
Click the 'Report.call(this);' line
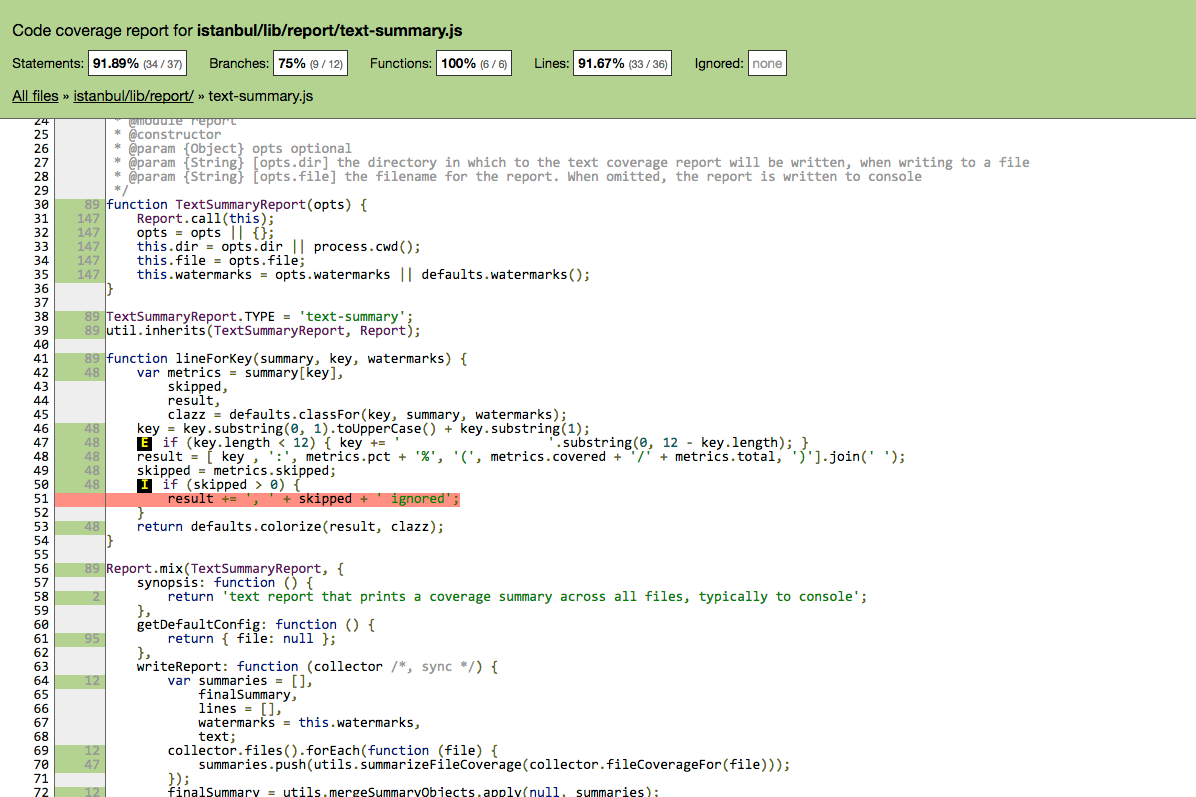pyautogui.click(x=205, y=219)
